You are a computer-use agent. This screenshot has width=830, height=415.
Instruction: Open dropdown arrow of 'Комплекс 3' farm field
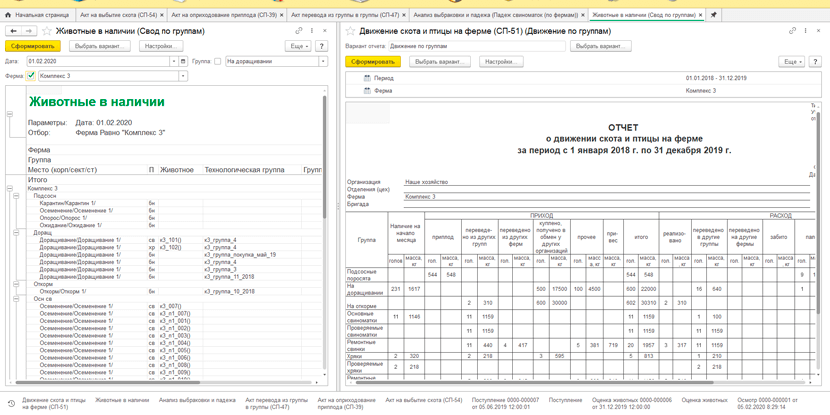point(183,76)
